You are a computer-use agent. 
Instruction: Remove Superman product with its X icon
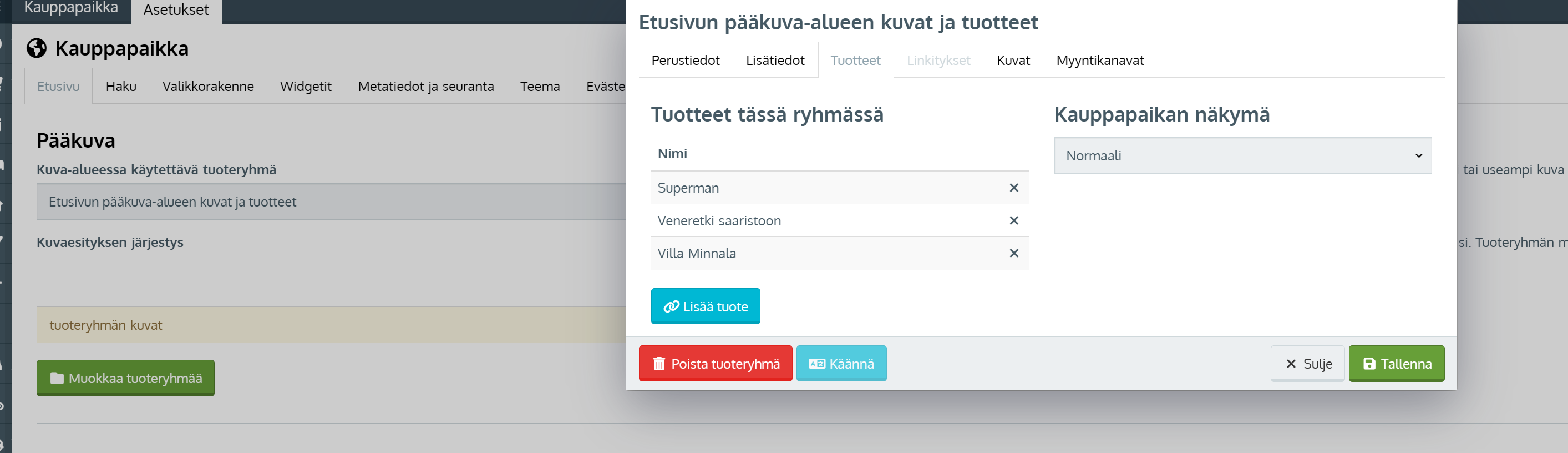click(1013, 188)
